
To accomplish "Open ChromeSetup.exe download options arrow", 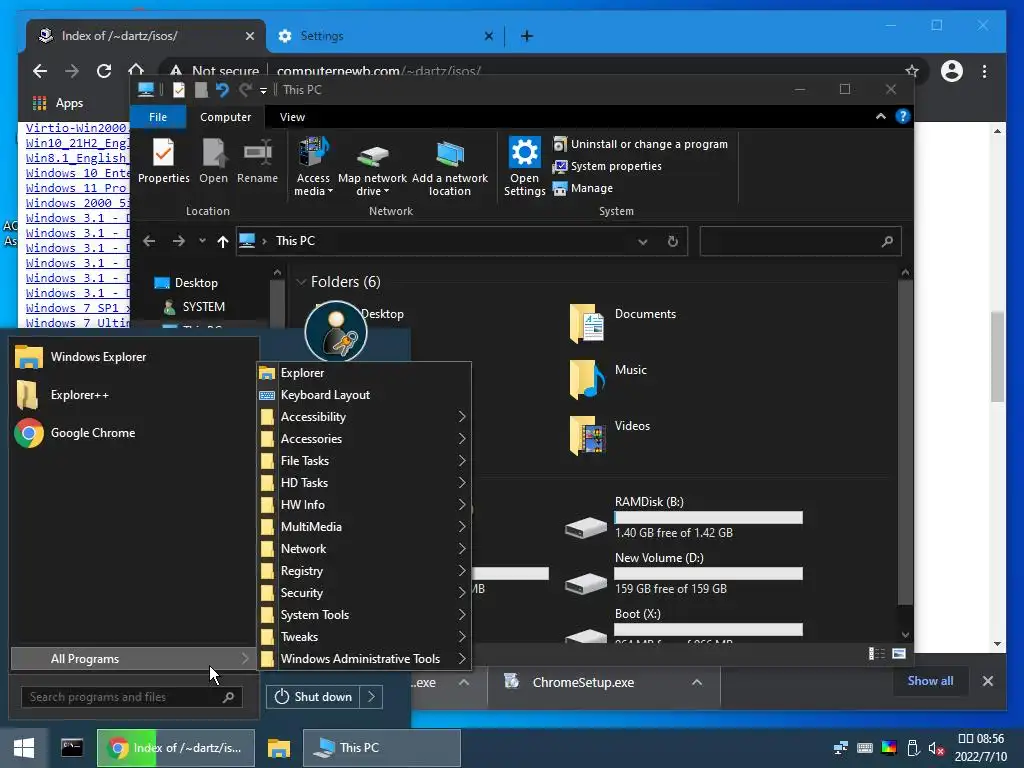I will coord(697,682).
